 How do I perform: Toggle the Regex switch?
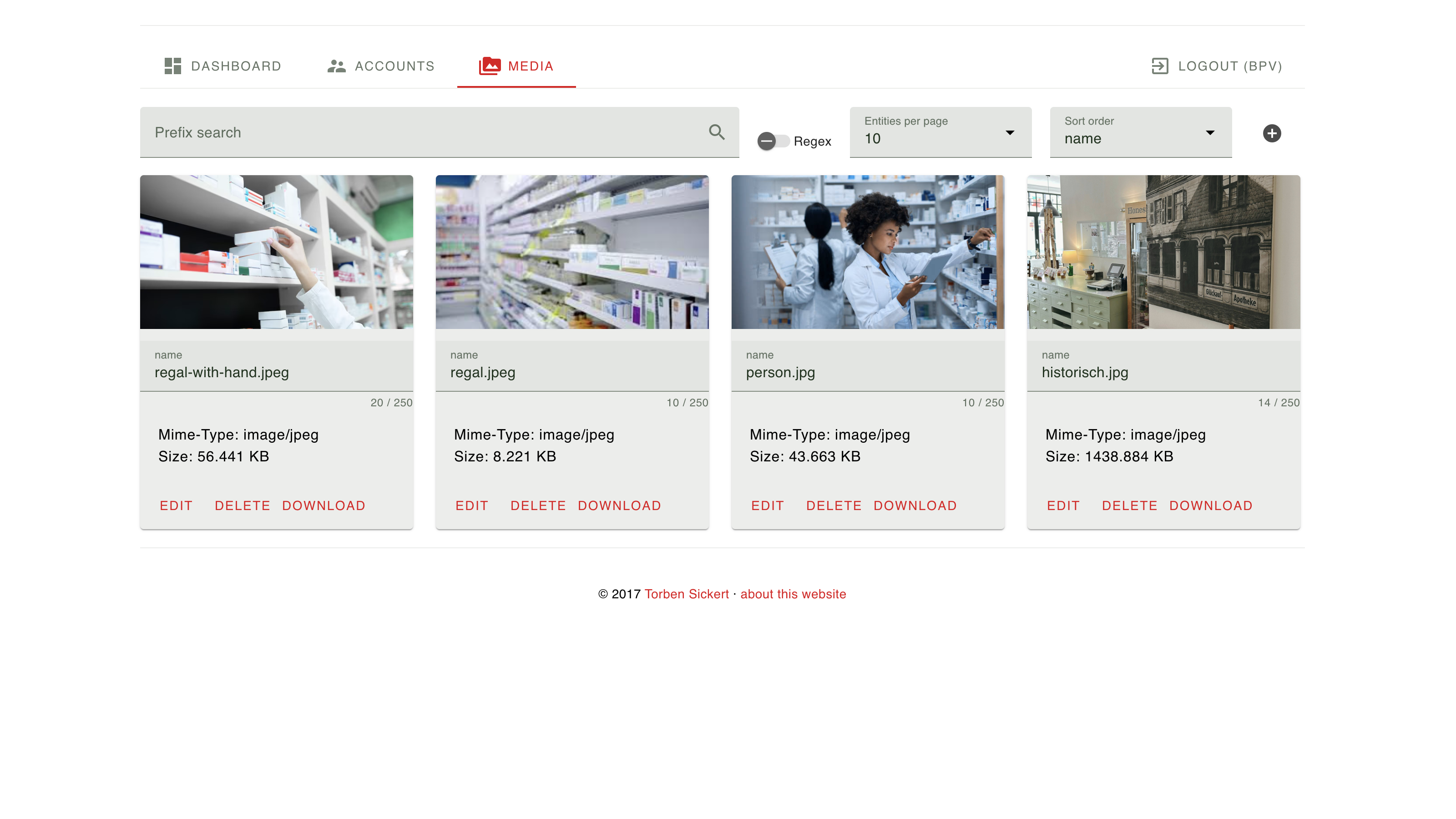pos(773,141)
